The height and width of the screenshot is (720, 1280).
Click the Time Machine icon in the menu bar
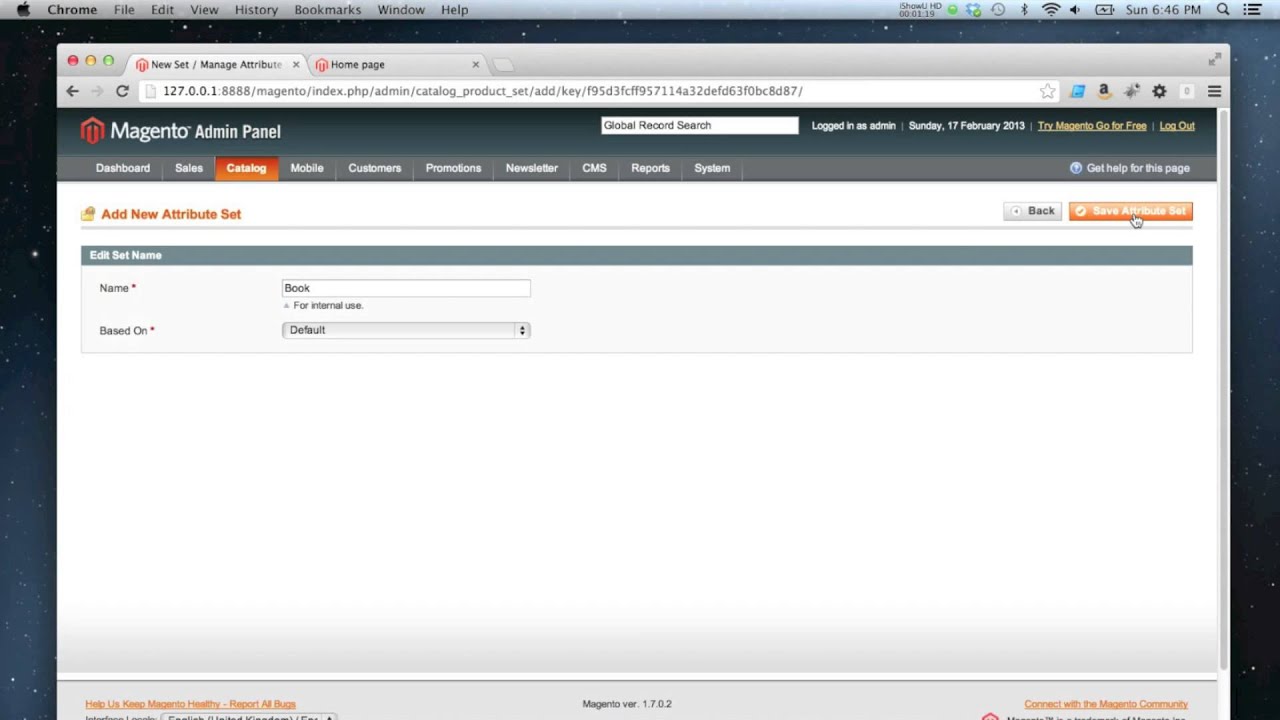998,10
